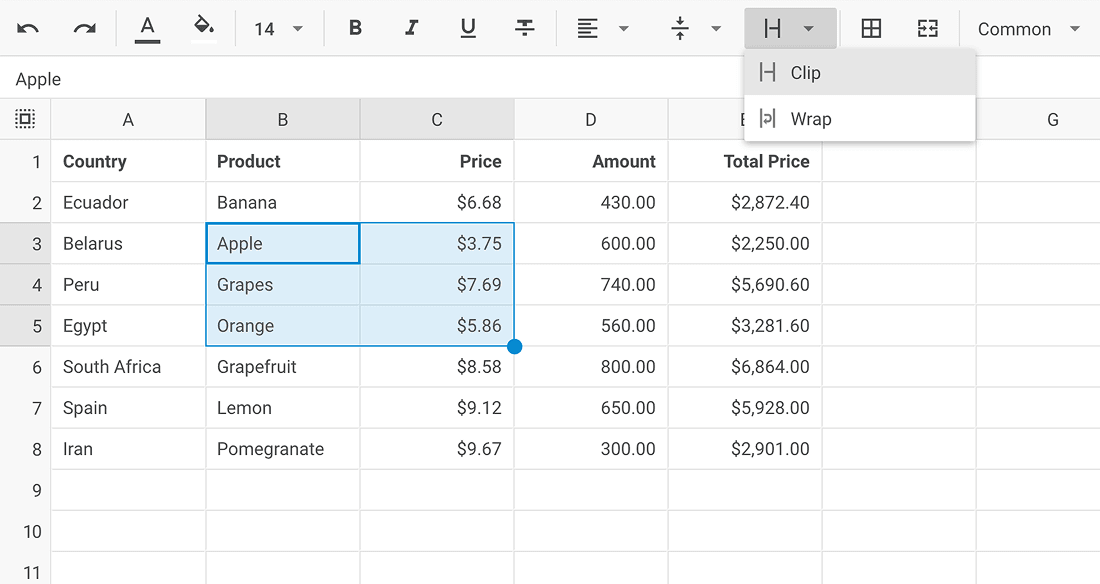Click the Total Price header cell
The height and width of the screenshot is (584, 1100).
(745, 161)
